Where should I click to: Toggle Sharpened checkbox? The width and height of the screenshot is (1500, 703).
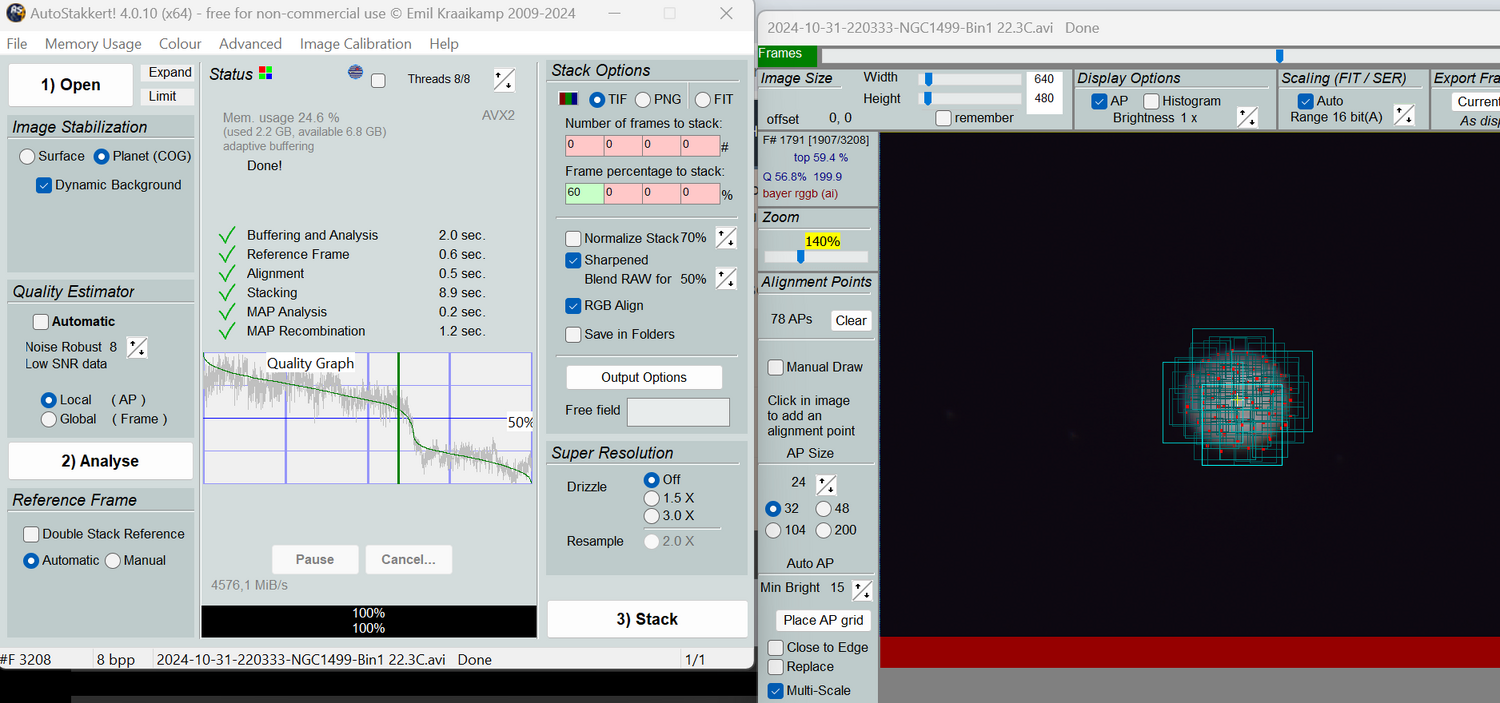[573, 260]
